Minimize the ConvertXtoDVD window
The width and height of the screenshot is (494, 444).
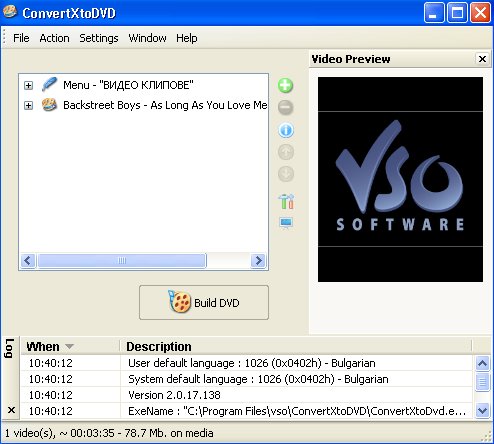[x=434, y=13]
